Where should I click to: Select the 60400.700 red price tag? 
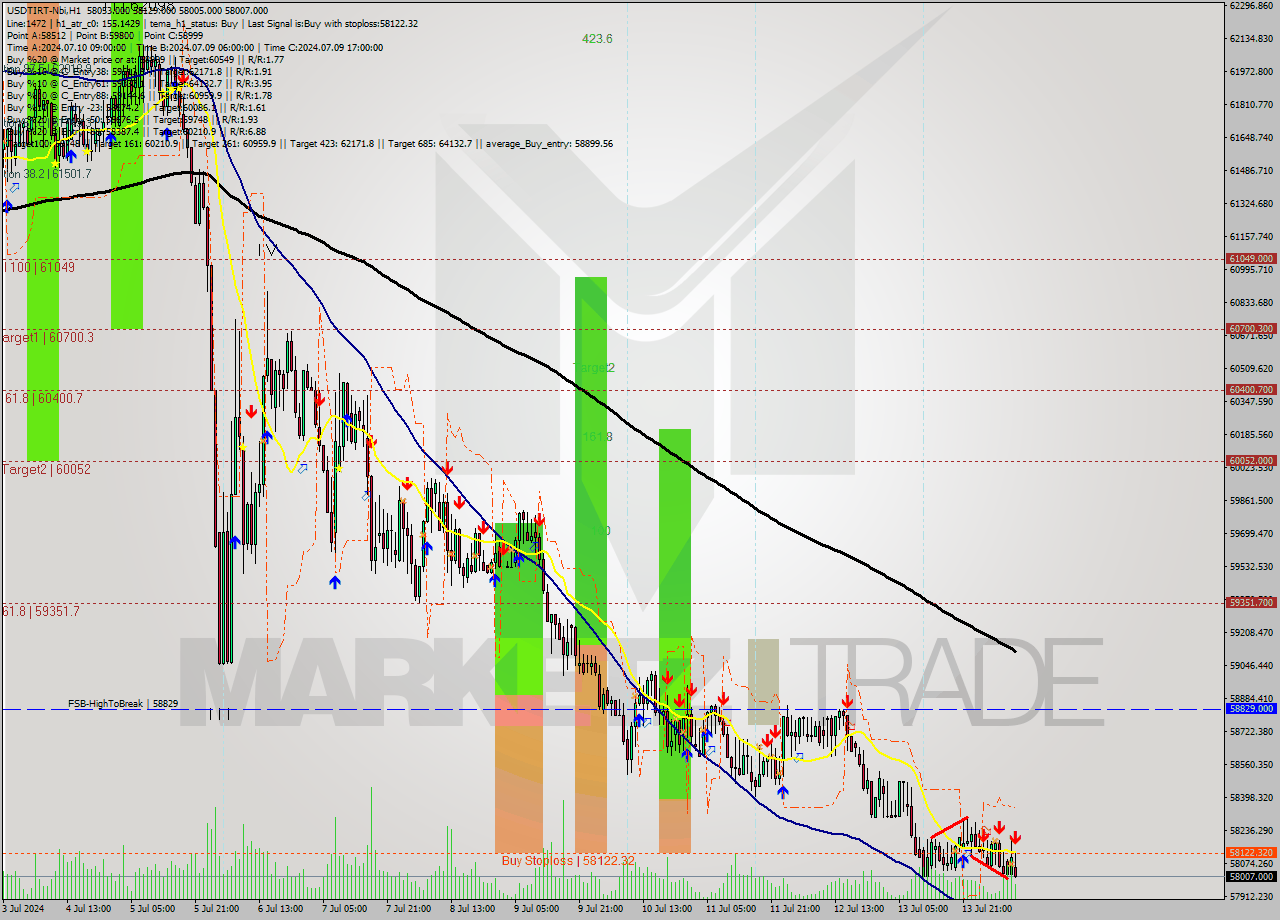pos(1250,389)
